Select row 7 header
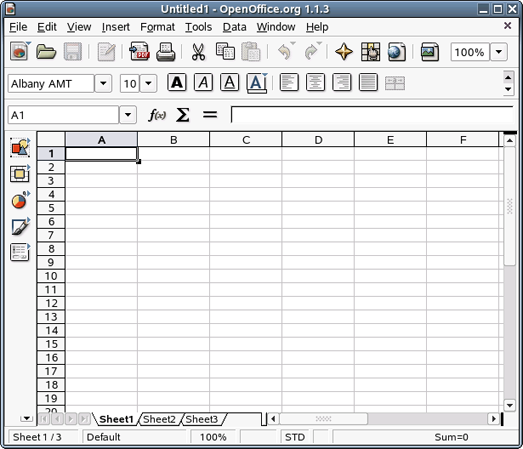Screen dimensions: 523x449 click(51, 235)
